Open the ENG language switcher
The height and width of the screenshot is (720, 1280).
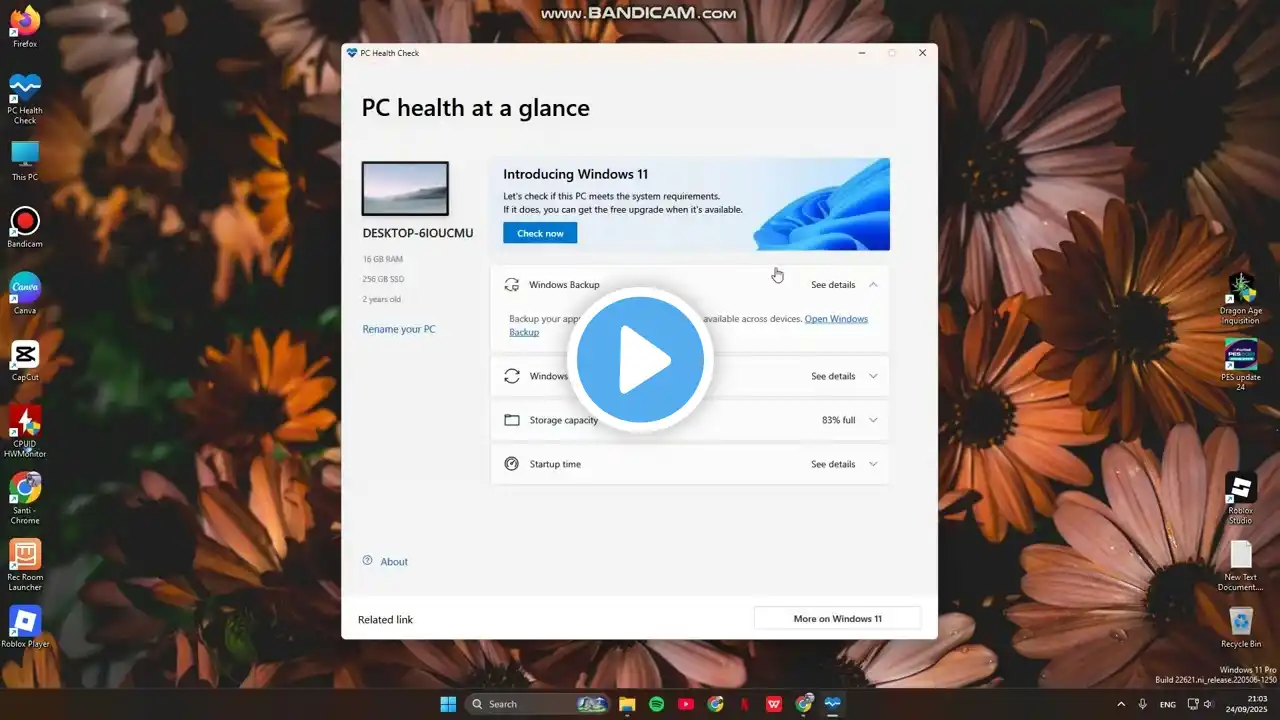click(x=1167, y=704)
